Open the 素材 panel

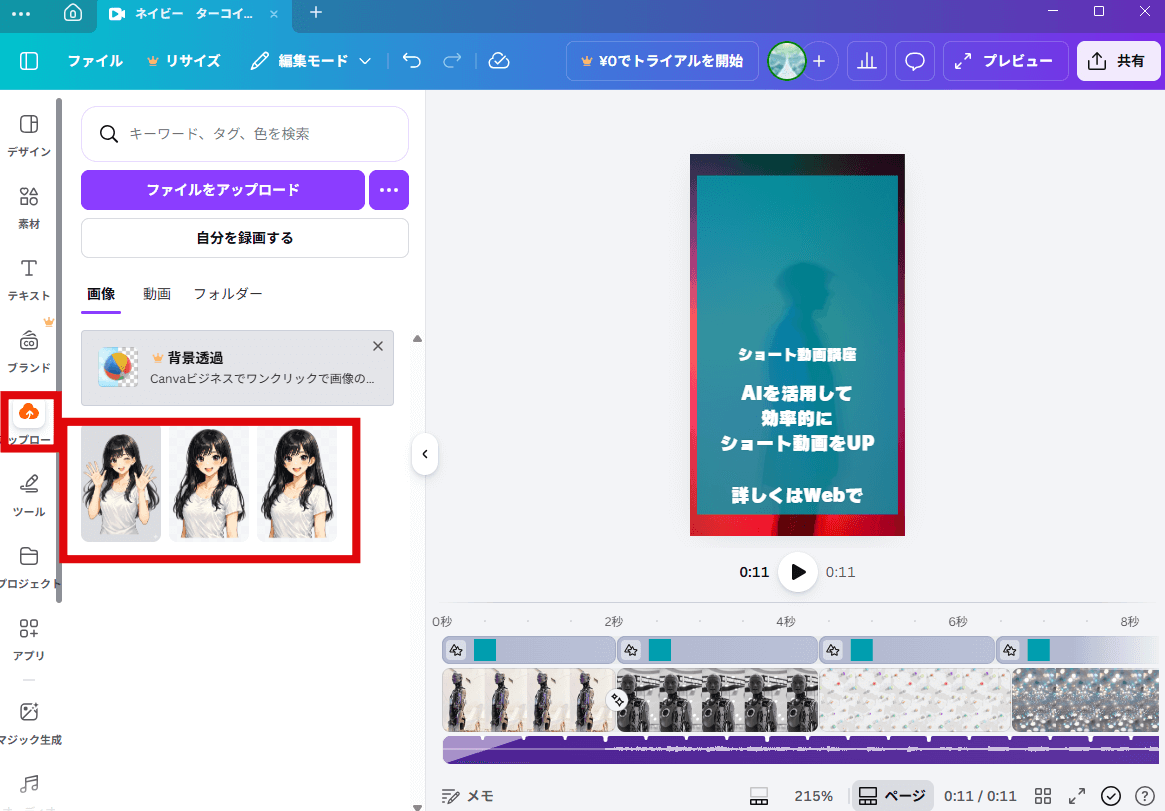coord(29,206)
